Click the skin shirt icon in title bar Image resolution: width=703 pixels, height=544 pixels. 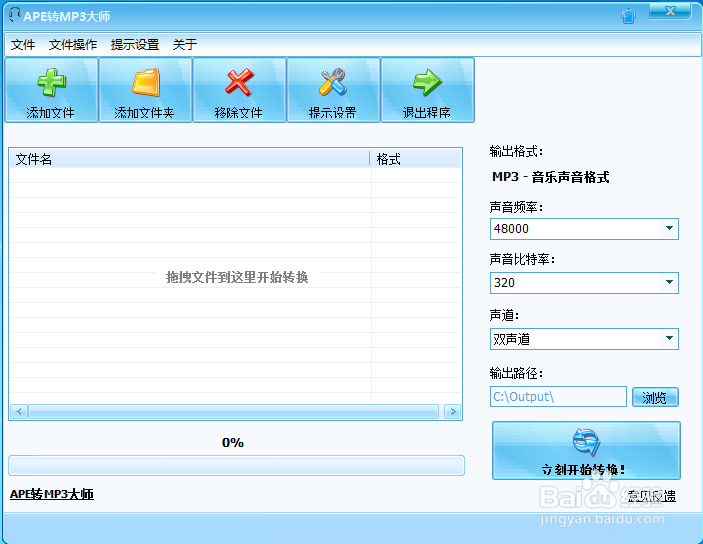coord(628,17)
